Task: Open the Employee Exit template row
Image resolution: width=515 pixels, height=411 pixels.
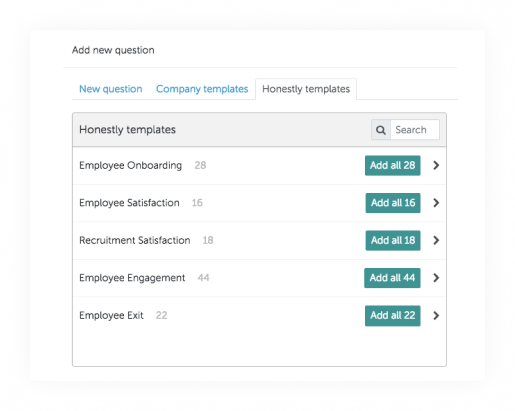Action: click(259, 315)
